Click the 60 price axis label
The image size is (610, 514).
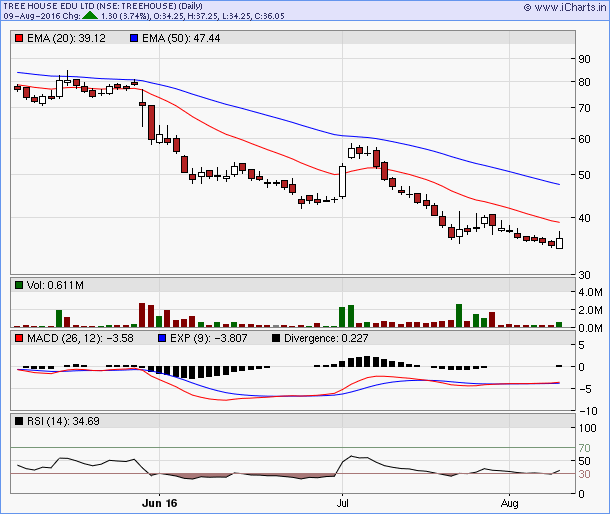point(584,139)
